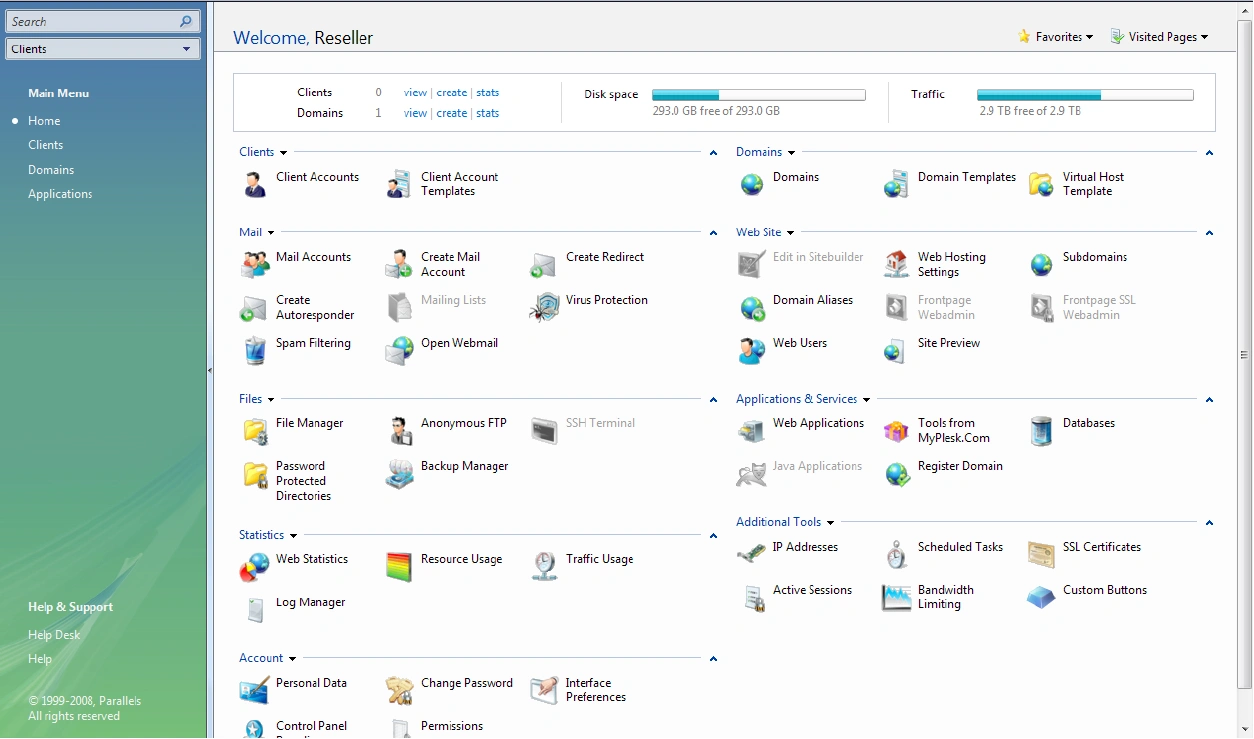Open the Create Mail Account icon
Screen dimensions: 1254x739
400,264
